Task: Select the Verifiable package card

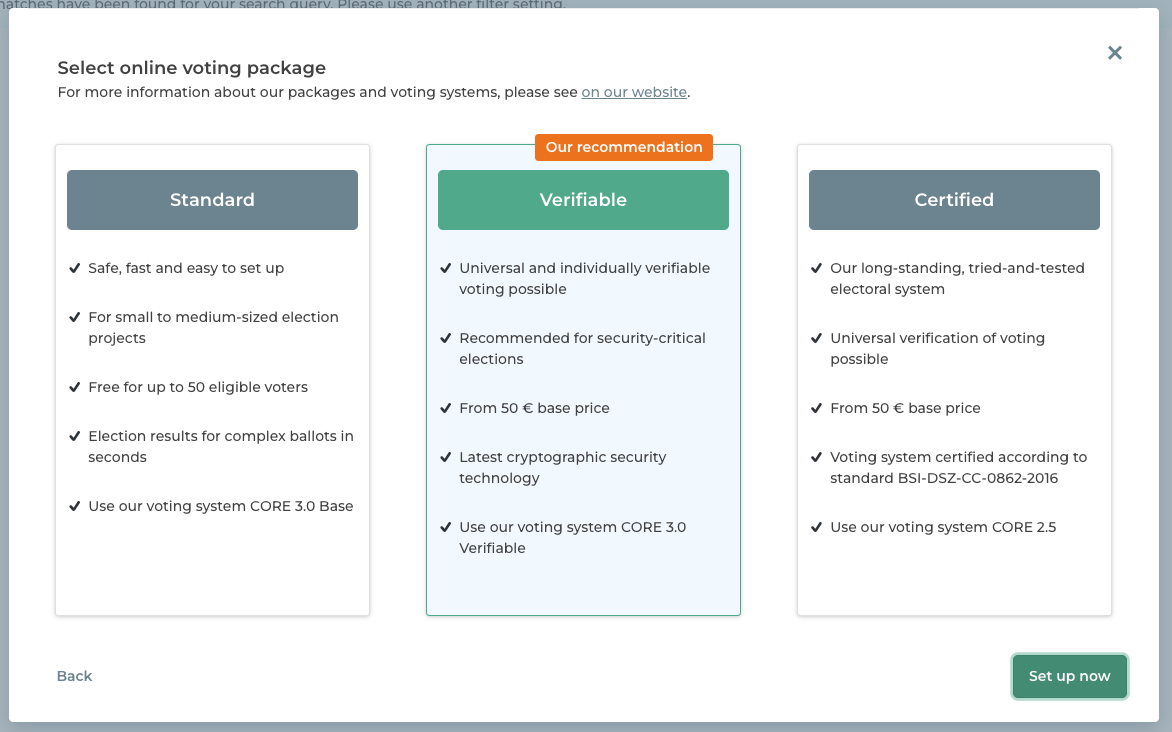Action: (x=583, y=380)
